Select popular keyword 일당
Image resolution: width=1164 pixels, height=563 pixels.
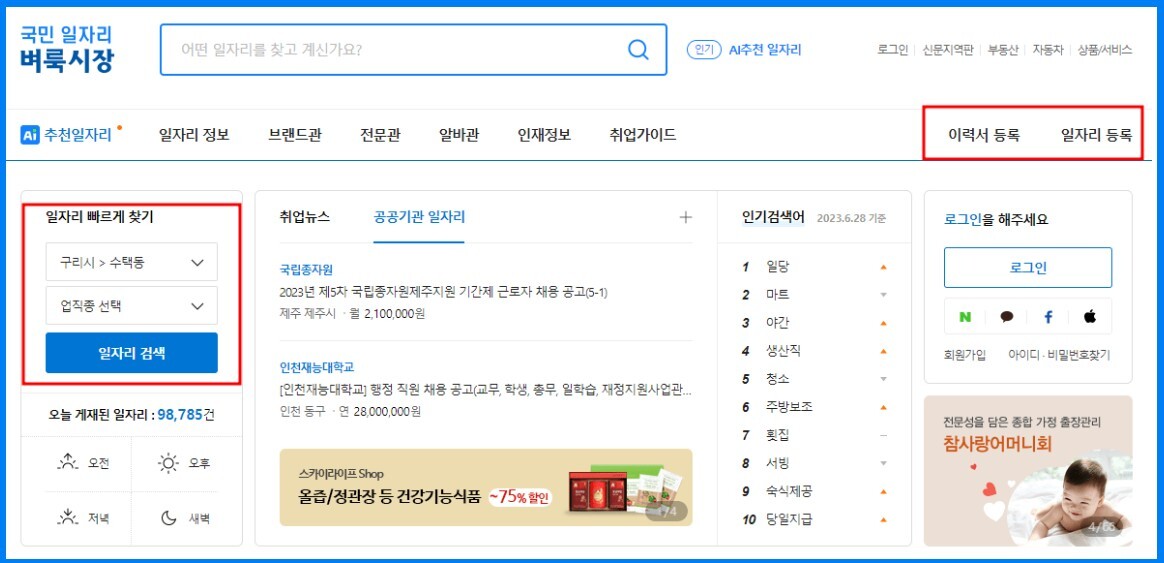(779, 267)
